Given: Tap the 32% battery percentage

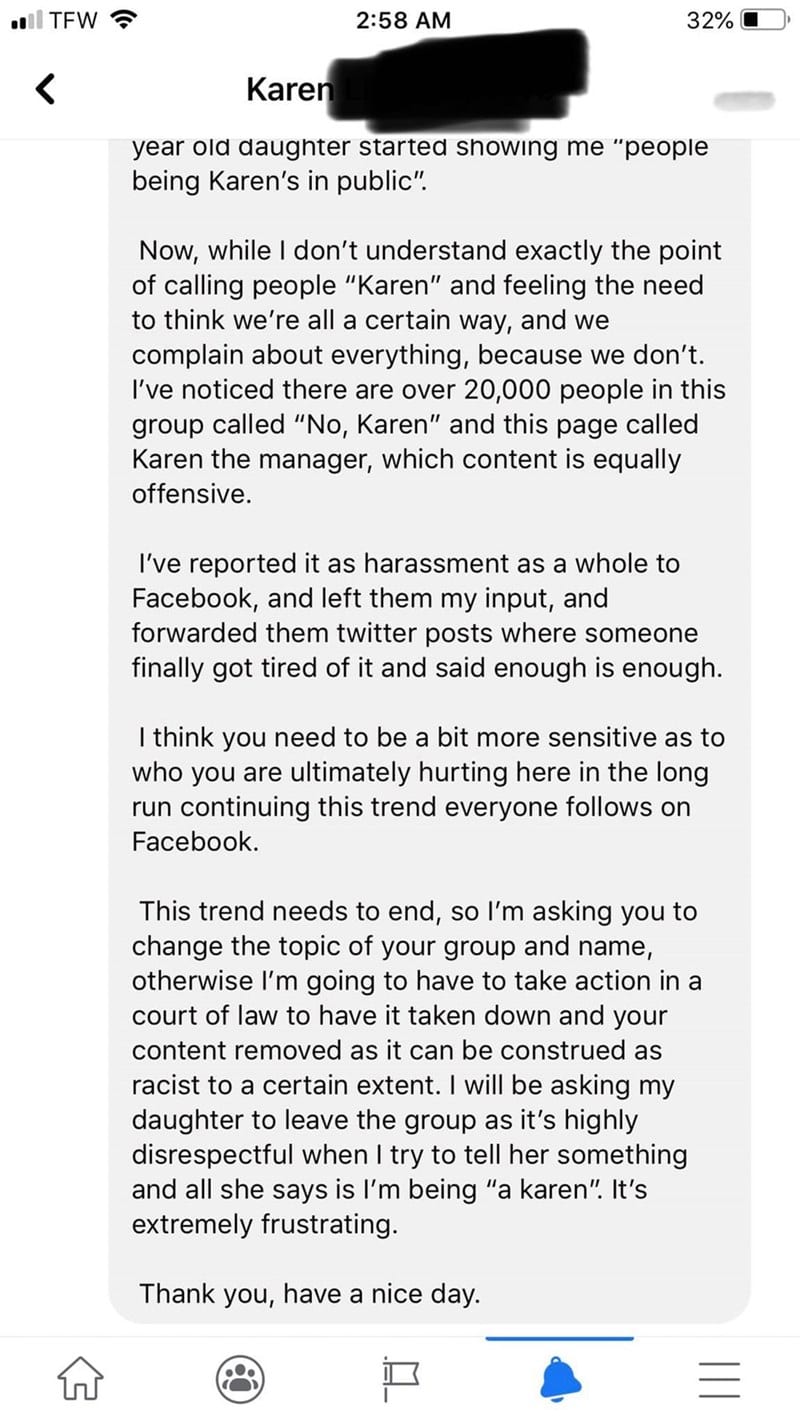Looking at the screenshot, I should coord(710,20).
